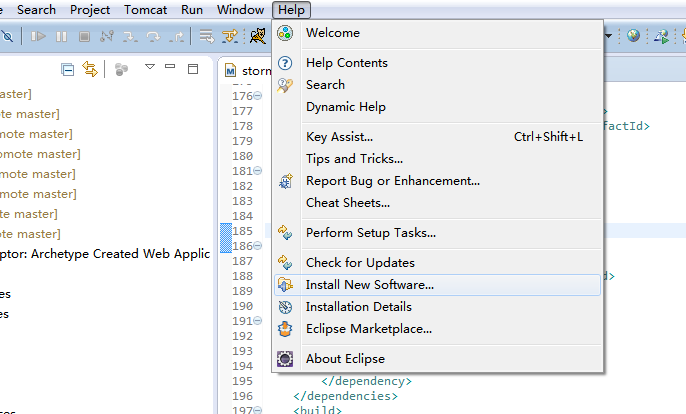Click the Installation Details icon

coord(285,307)
